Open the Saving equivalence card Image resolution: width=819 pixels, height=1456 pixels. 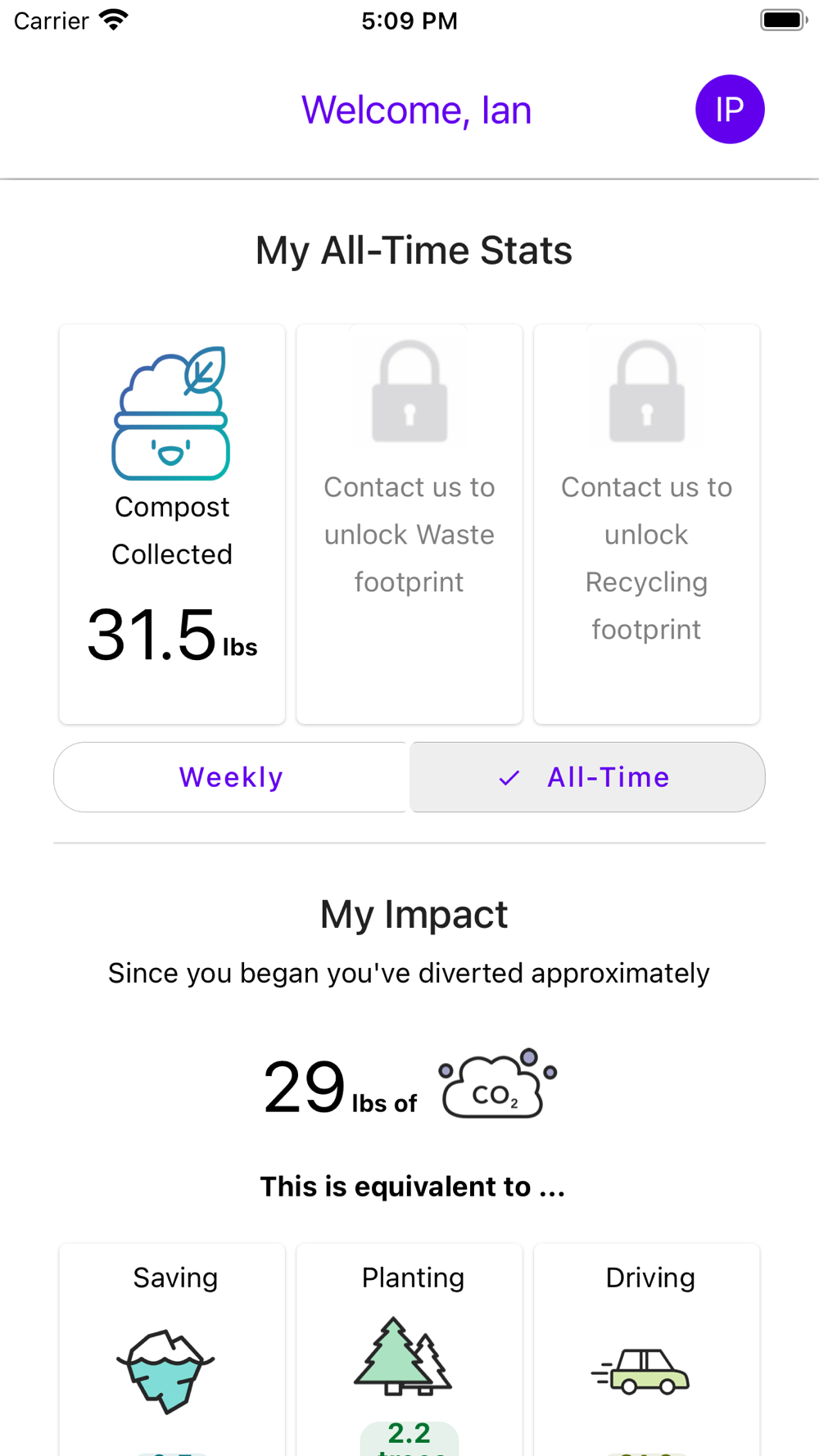(172, 1350)
